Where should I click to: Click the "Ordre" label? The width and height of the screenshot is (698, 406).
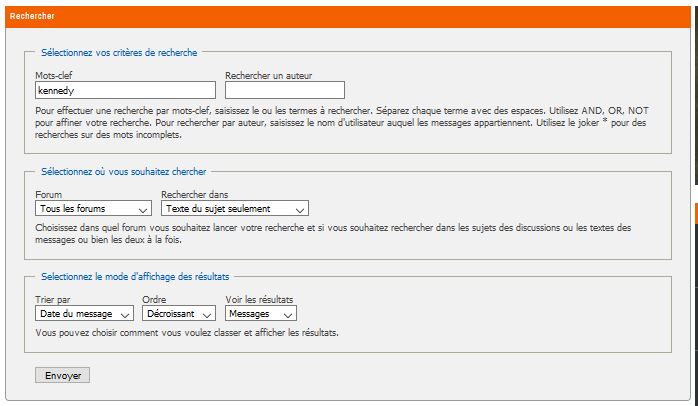coord(154,299)
